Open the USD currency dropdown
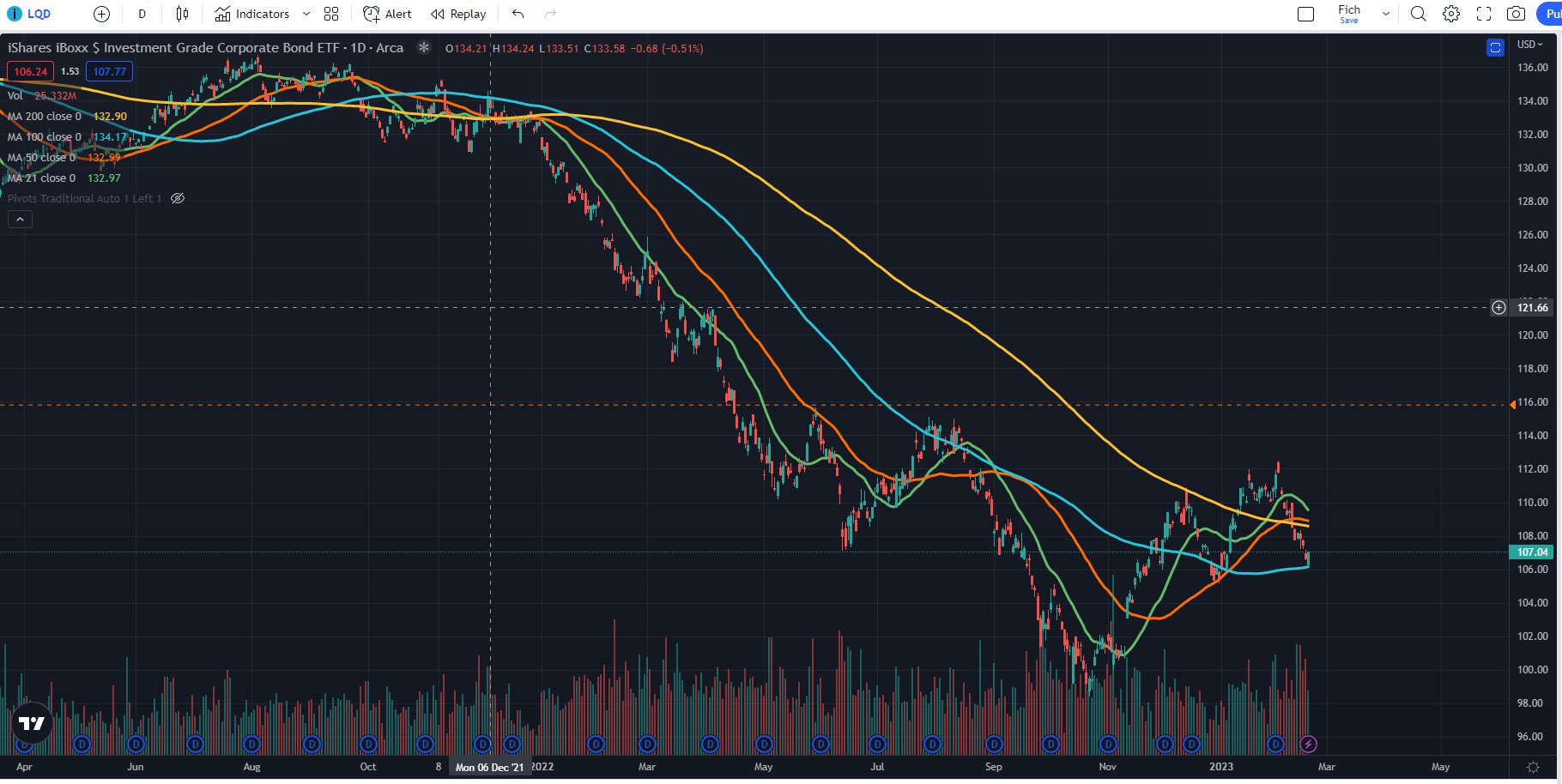This screenshot has height=784, width=1562. point(1529,45)
